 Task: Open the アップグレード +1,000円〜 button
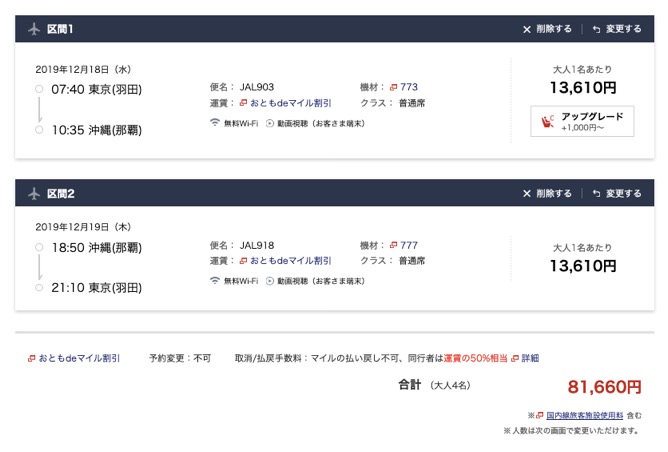click(581, 122)
